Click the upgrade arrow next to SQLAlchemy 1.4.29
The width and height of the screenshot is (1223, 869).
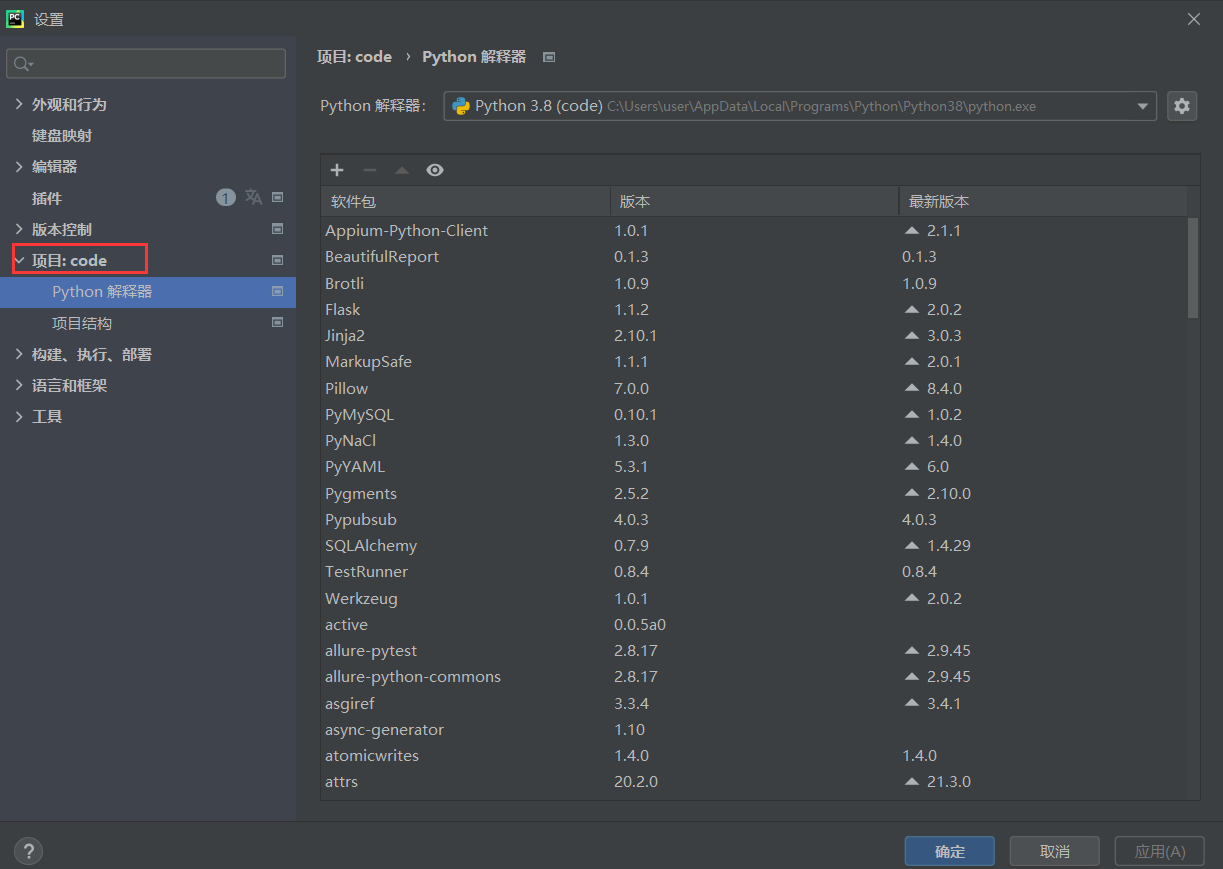[911, 545]
